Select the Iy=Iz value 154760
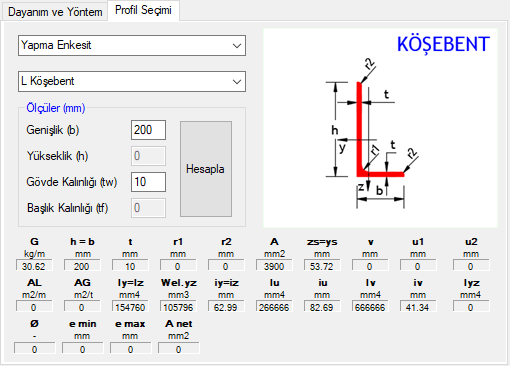 click(x=130, y=307)
